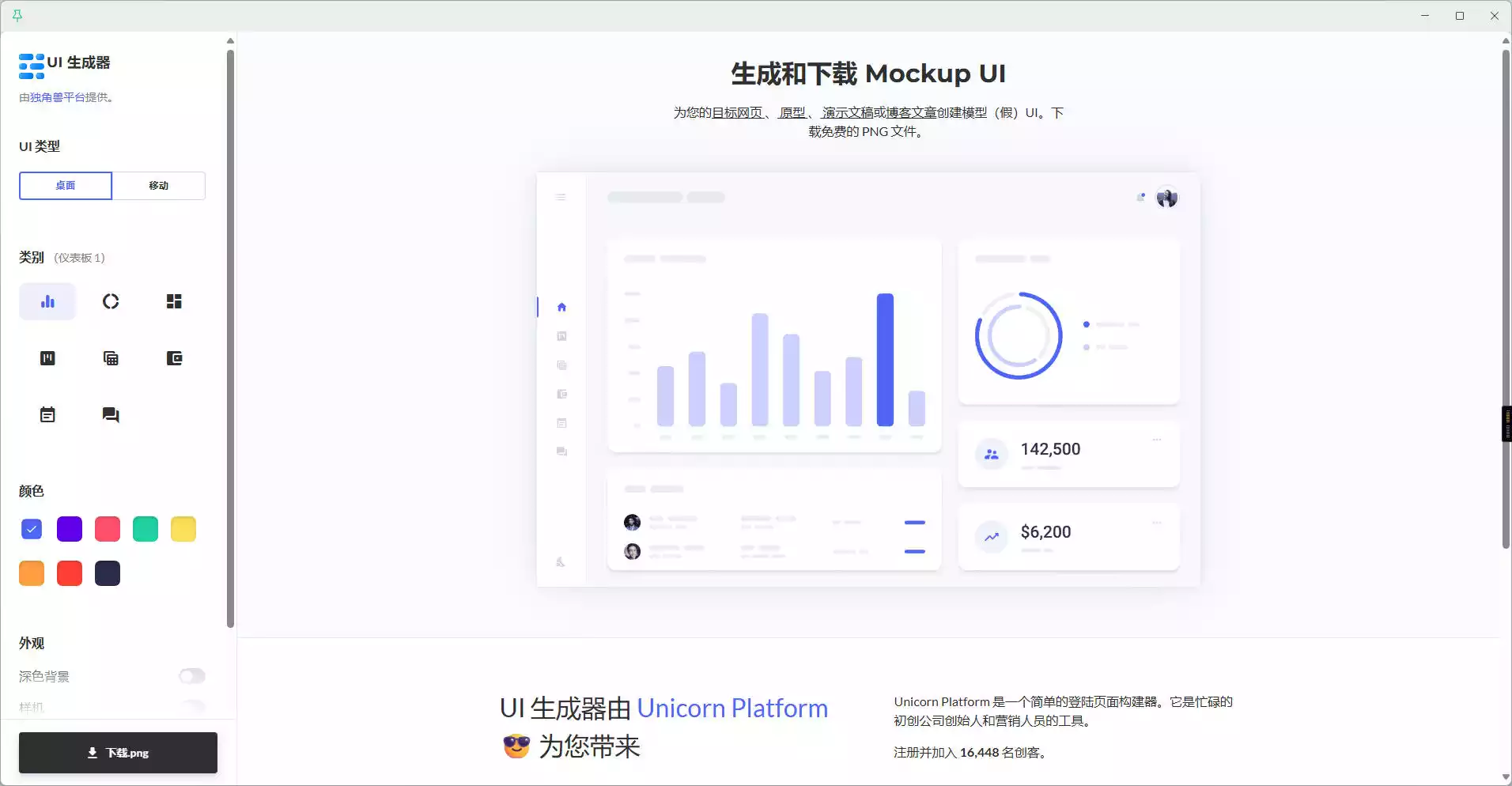The height and width of the screenshot is (786, 1512).
Task: Click the $6,200 value in mockup
Action: click(x=1045, y=532)
